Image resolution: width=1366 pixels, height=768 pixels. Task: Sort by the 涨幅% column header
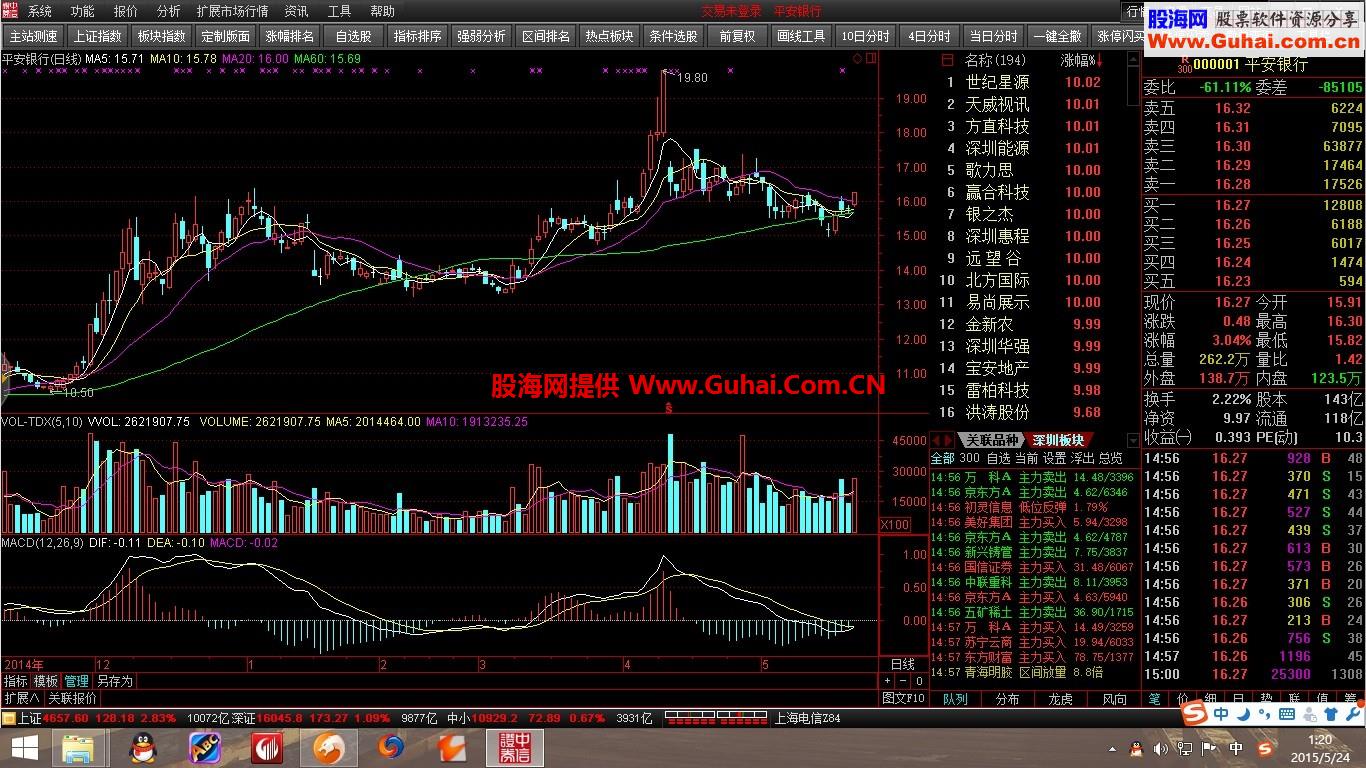[x=1079, y=60]
